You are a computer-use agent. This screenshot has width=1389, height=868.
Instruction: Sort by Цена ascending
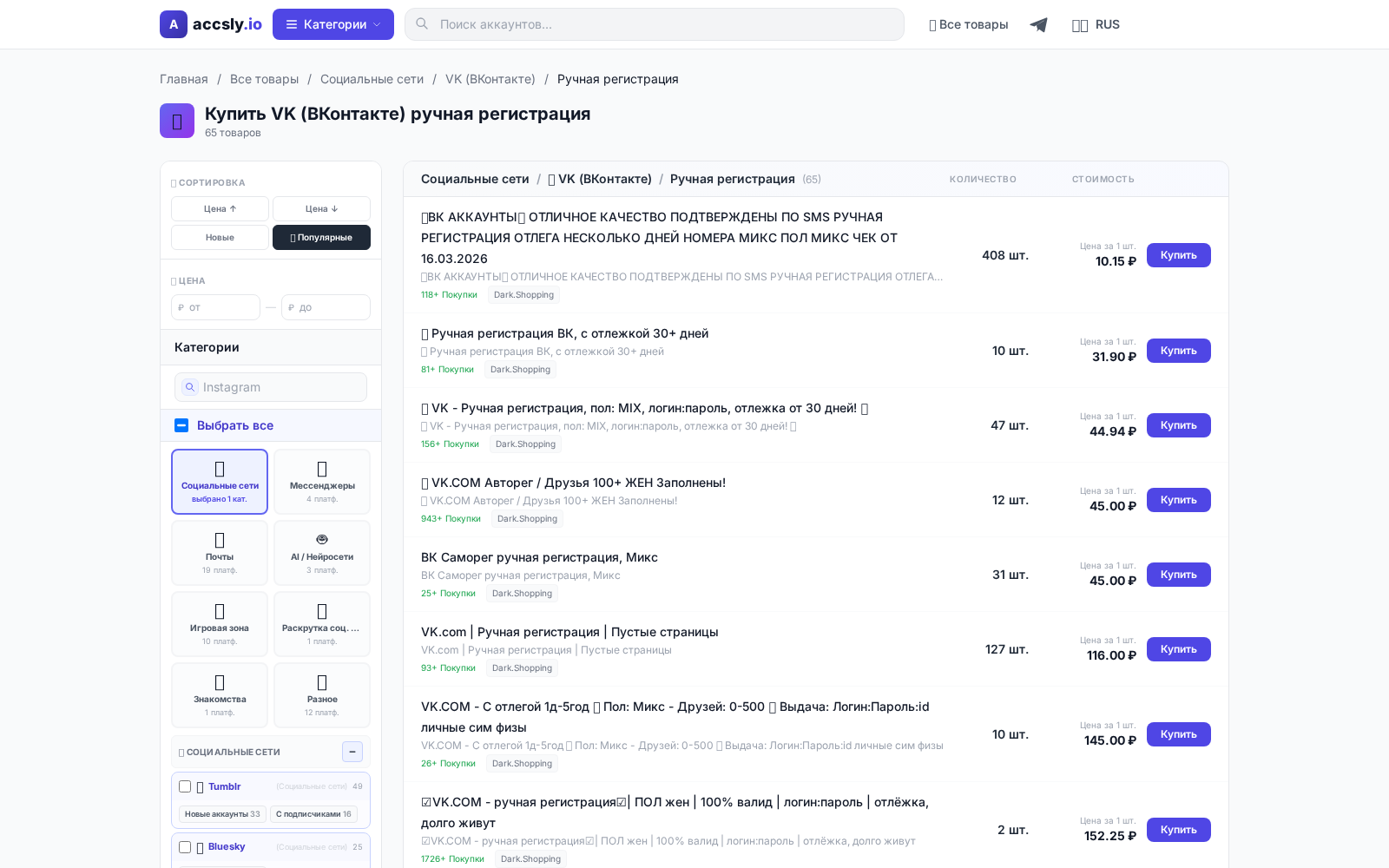[220, 208]
